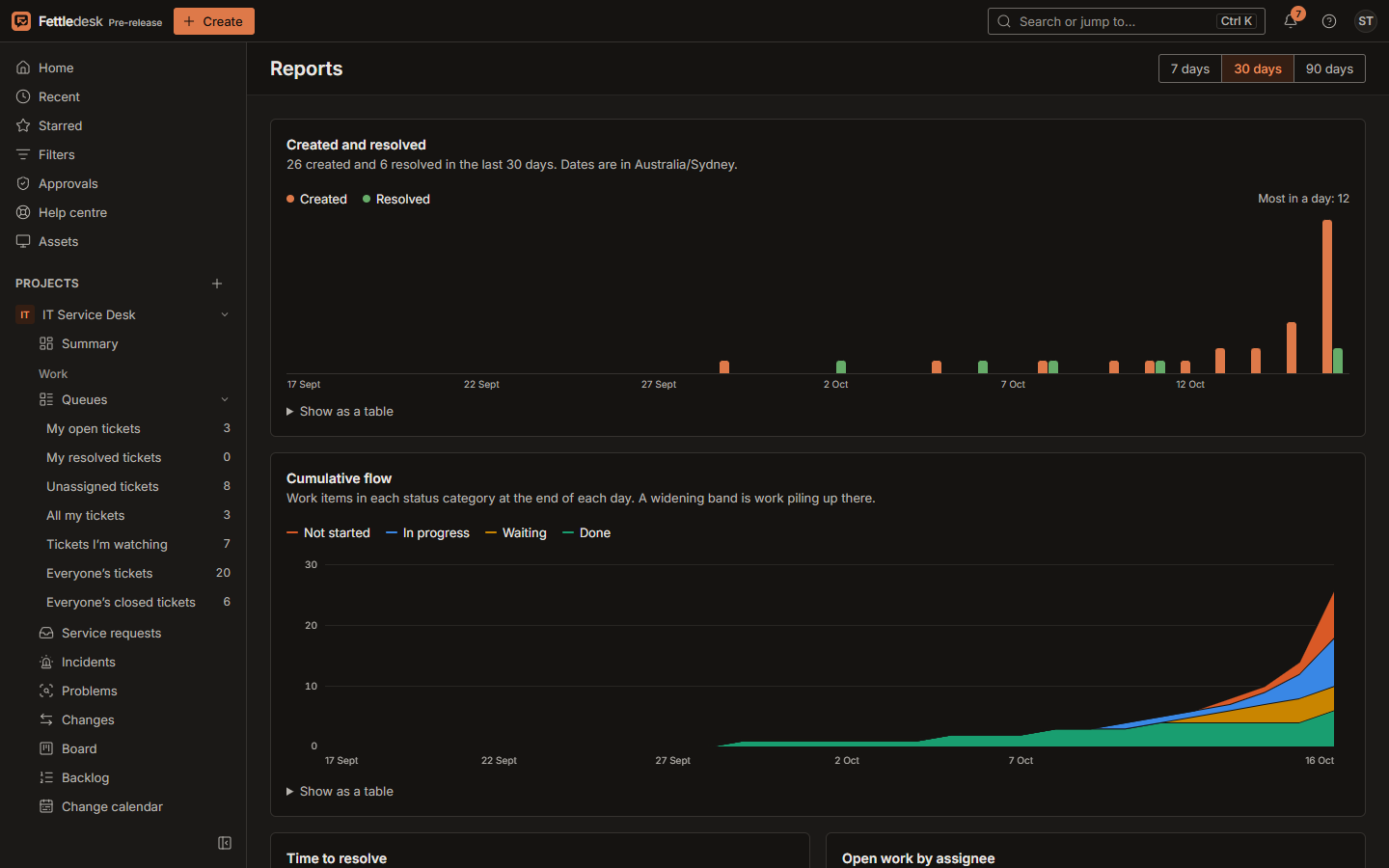Click the Done legend entry

click(x=586, y=532)
